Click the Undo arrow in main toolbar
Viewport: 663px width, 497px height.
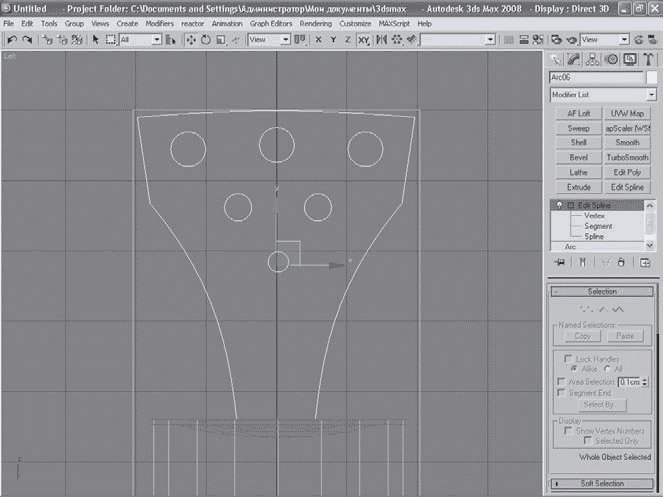tap(11, 39)
